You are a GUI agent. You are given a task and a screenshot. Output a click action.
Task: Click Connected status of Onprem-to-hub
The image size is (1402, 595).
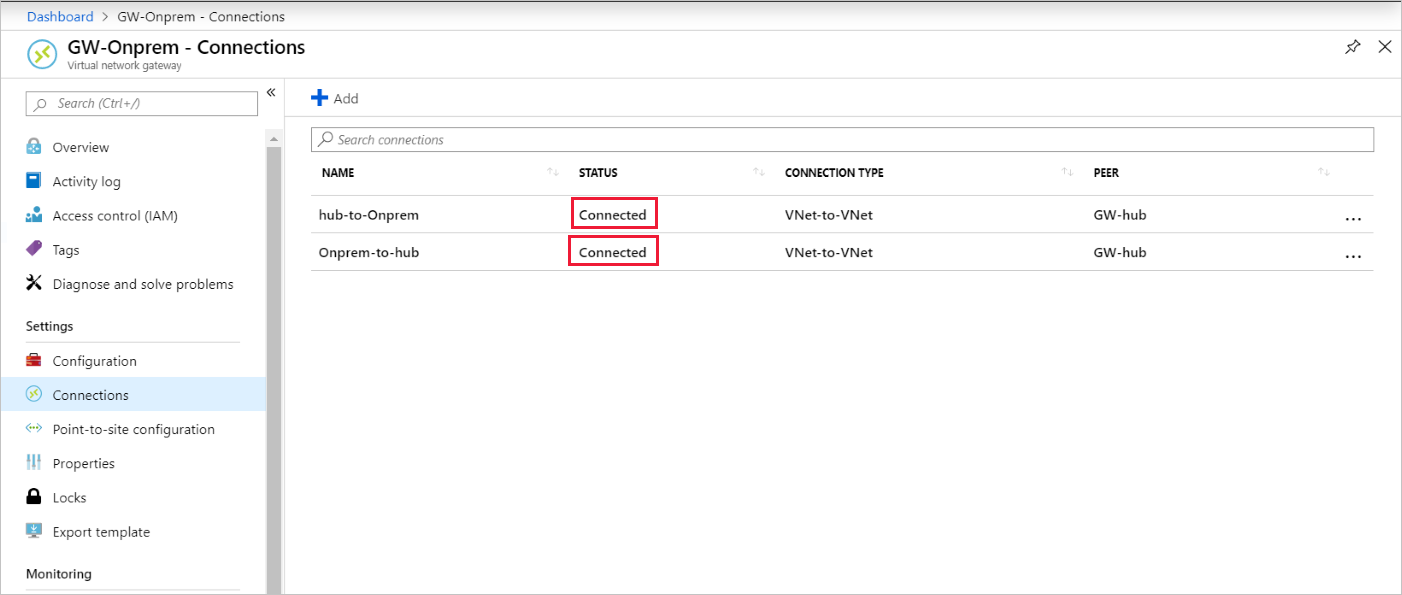tap(613, 252)
